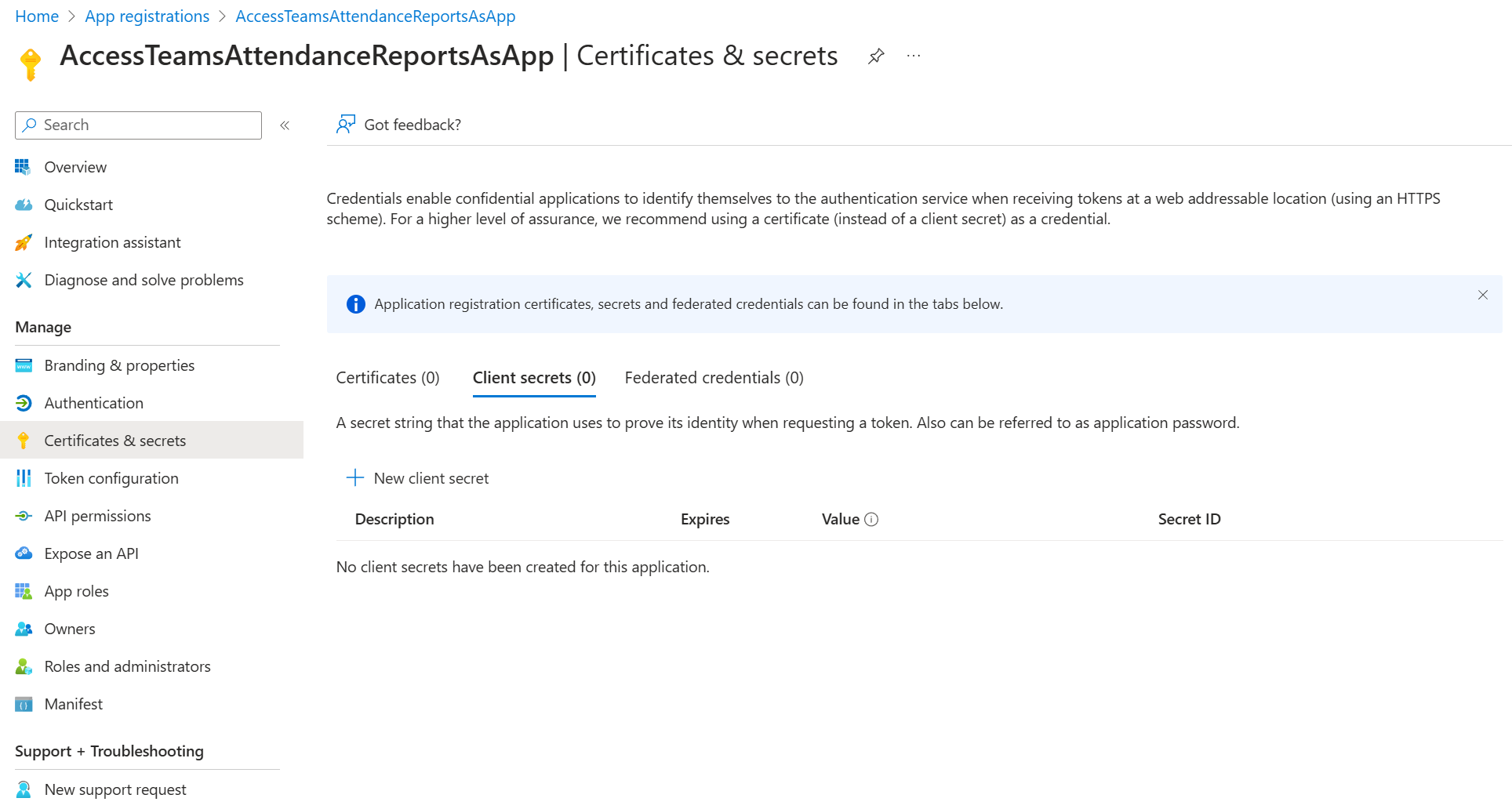The image size is (1512, 809).
Task: Dismiss the information banner
Action: pyautogui.click(x=1482, y=295)
